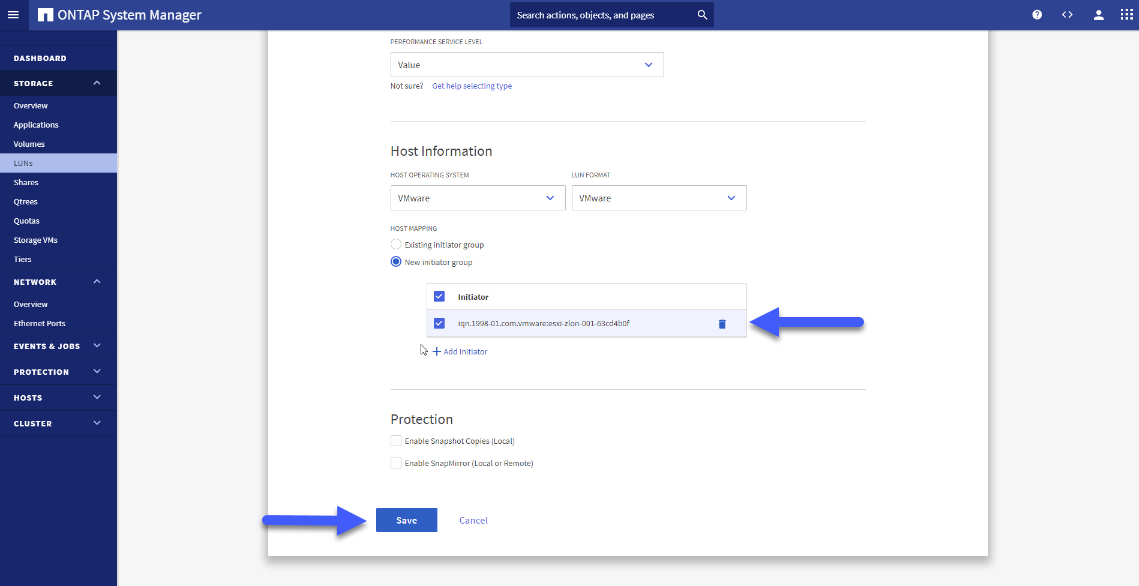Go to Dashboard in sidebar
This screenshot has width=1139, height=586.
coord(40,58)
